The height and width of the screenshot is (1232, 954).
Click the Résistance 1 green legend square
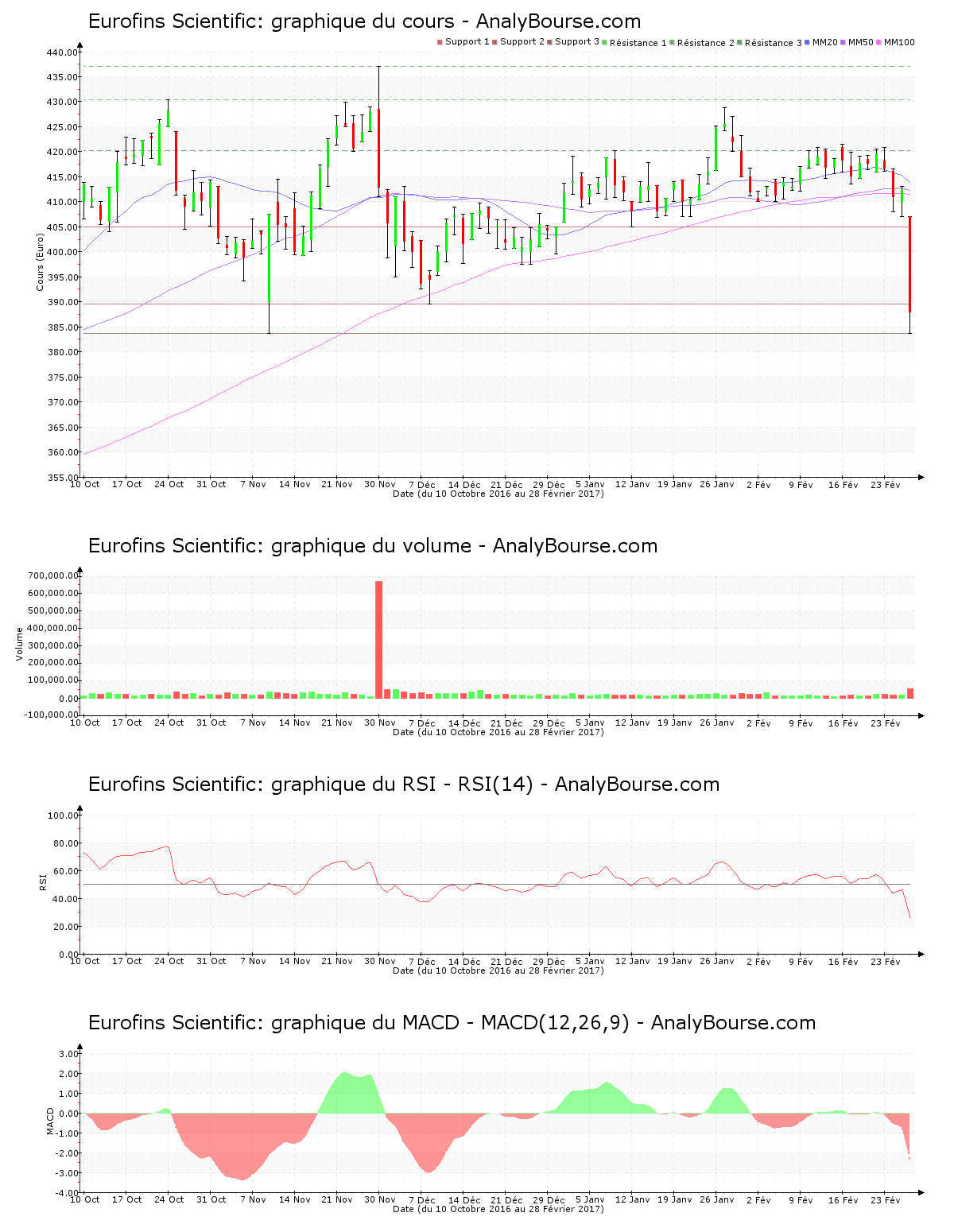605,42
